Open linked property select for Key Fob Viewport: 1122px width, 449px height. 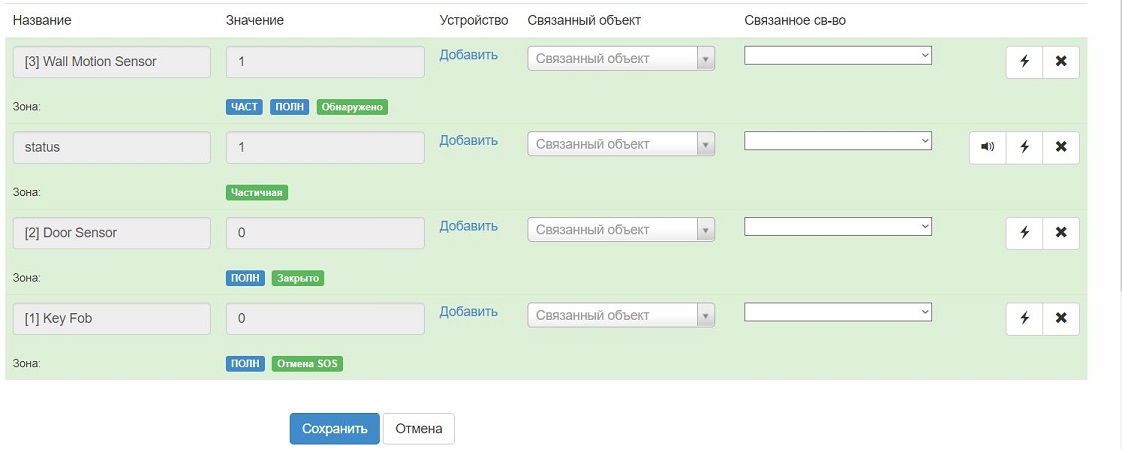click(838, 312)
